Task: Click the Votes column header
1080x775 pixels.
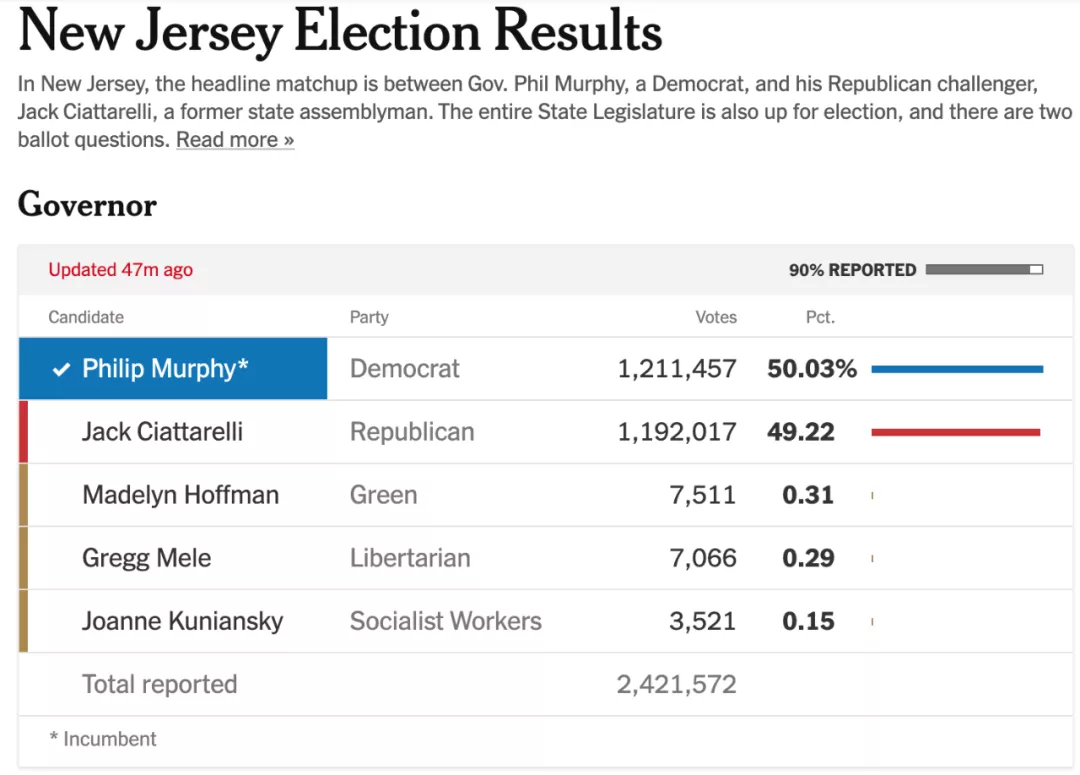Action: [716, 317]
